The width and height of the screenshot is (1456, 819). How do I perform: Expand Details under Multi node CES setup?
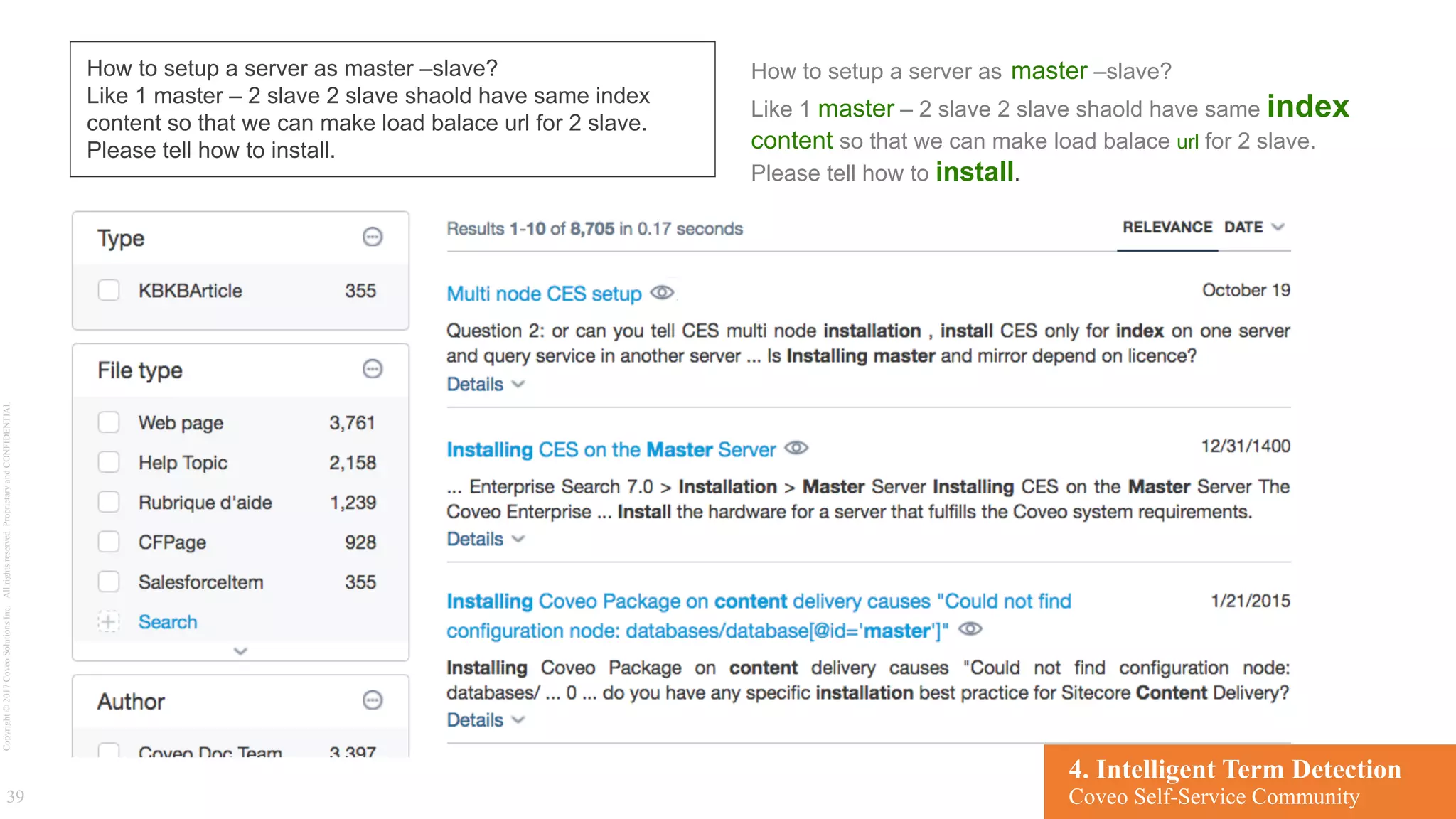(x=486, y=384)
